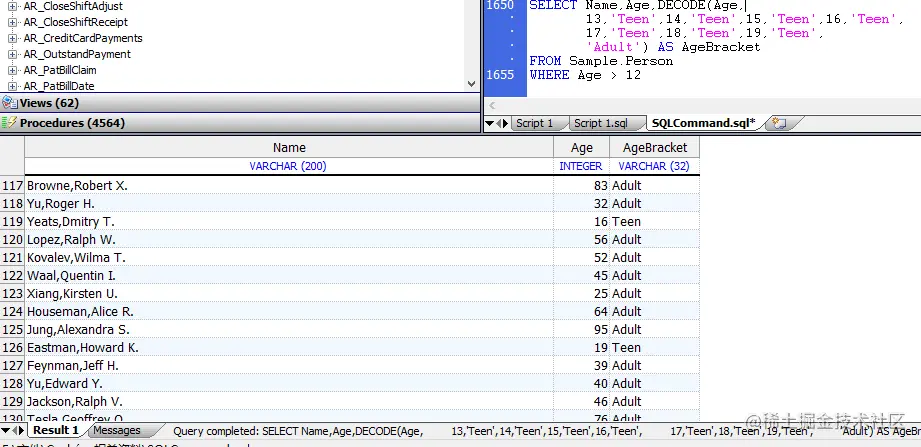Select the AR_PatBillDate table

pos(59,86)
